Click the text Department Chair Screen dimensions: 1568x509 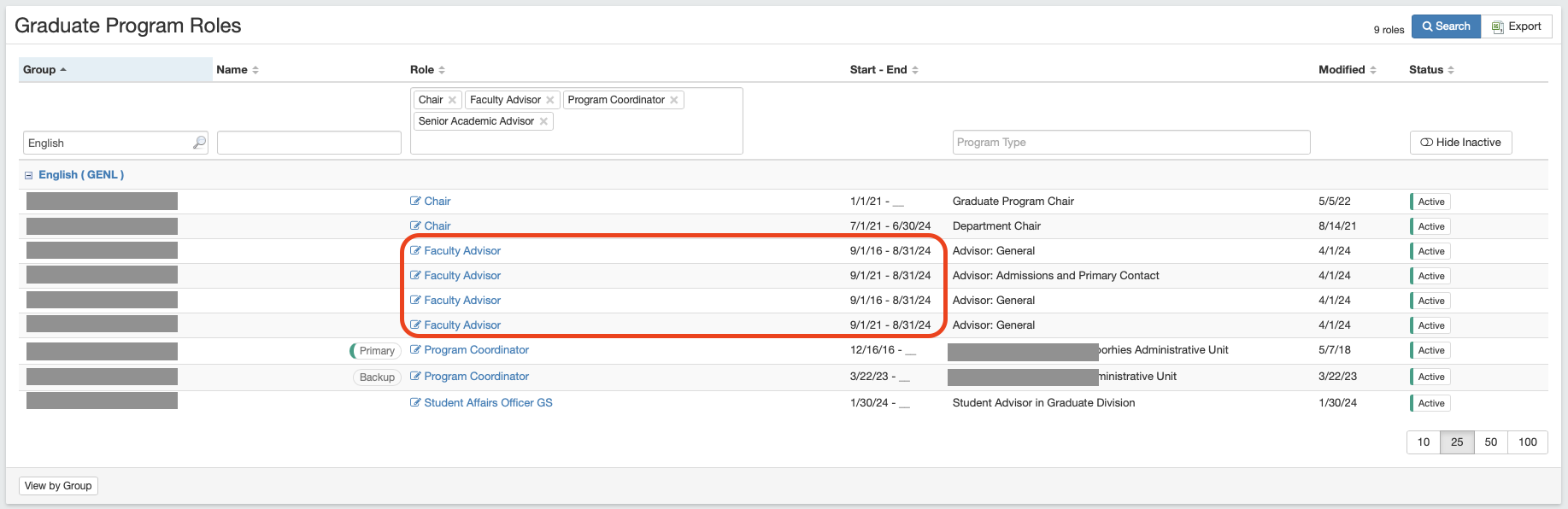[996, 226]
